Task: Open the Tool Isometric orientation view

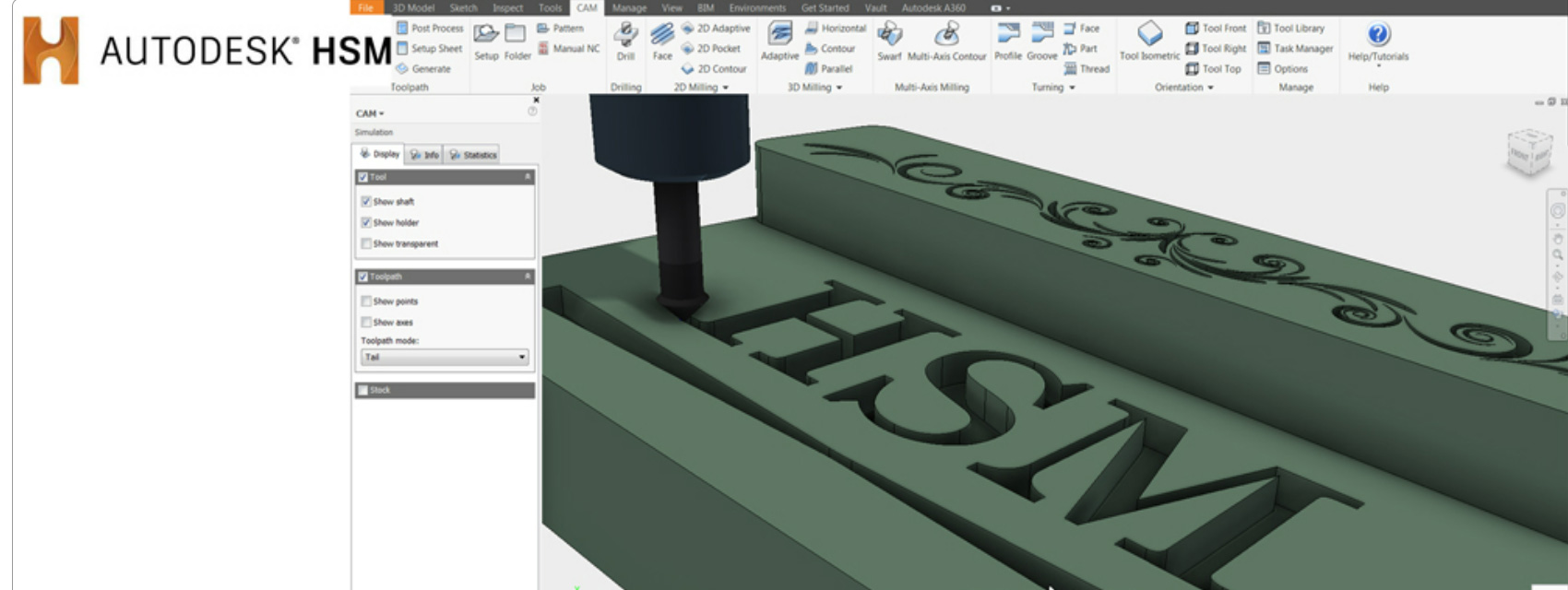Action: [x=1149, y=35]
